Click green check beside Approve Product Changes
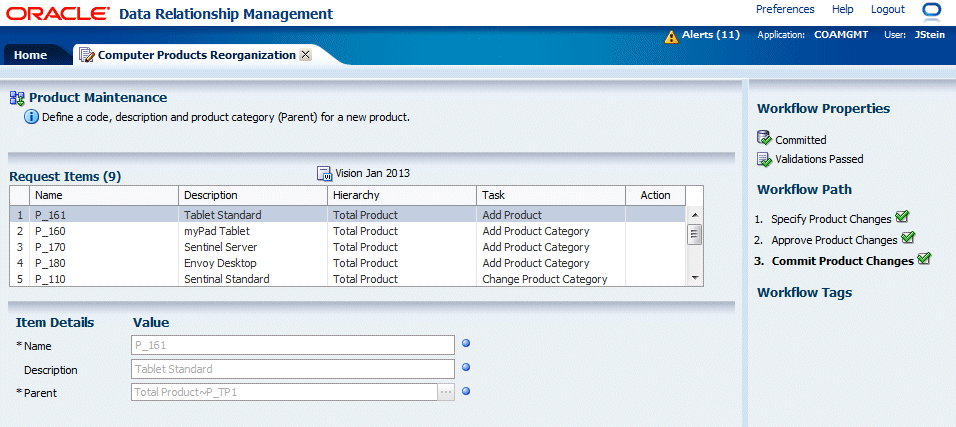This screenshot has width=956, height=427. coord(908,238)
